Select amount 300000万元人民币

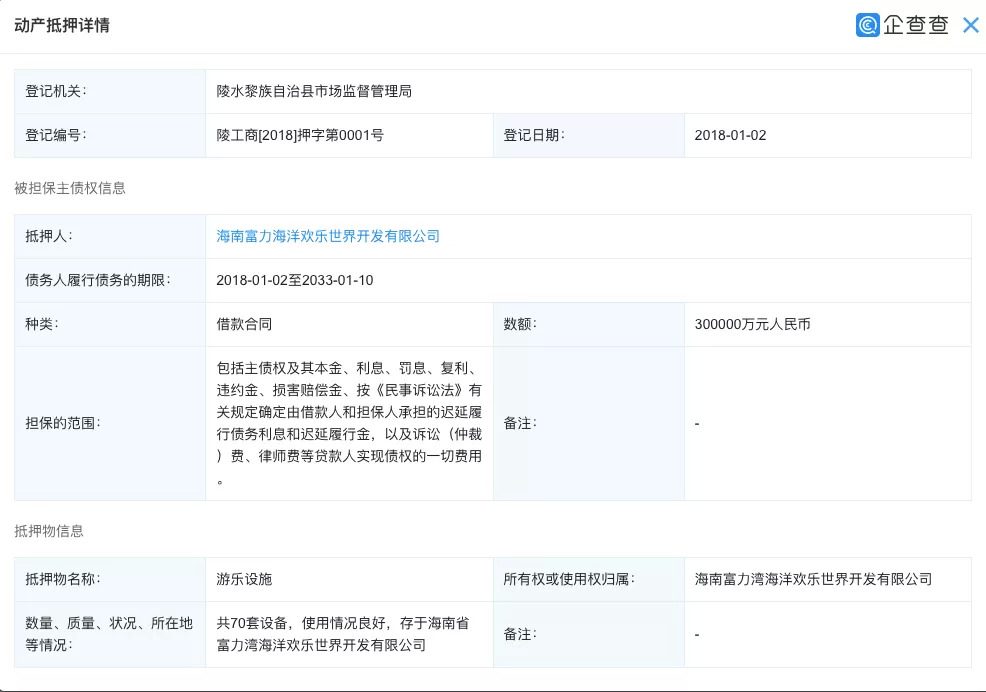[x=752, y=324]
